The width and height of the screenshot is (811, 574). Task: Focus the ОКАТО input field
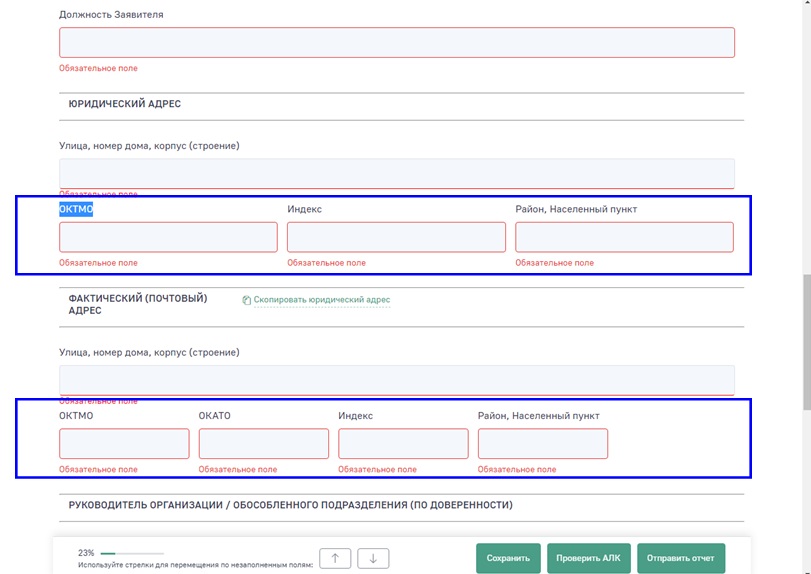point(263,444)
